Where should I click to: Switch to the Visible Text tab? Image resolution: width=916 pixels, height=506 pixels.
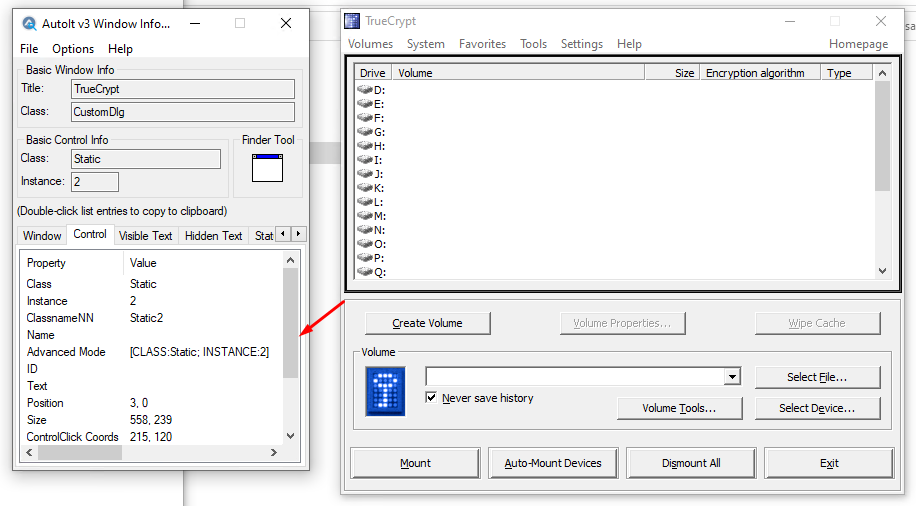click(145, 236)
